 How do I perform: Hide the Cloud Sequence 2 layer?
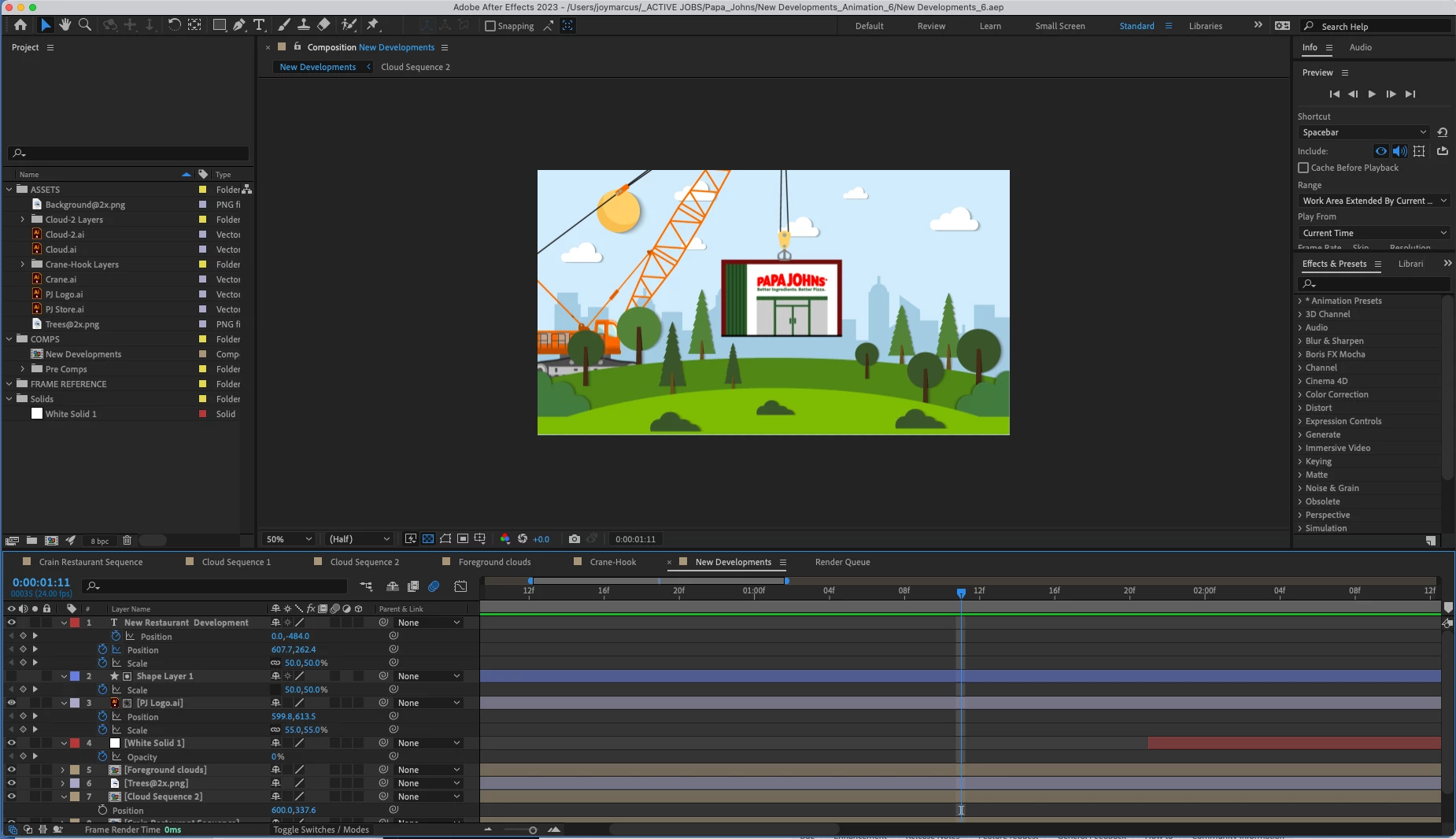click(x=11, y=796)
